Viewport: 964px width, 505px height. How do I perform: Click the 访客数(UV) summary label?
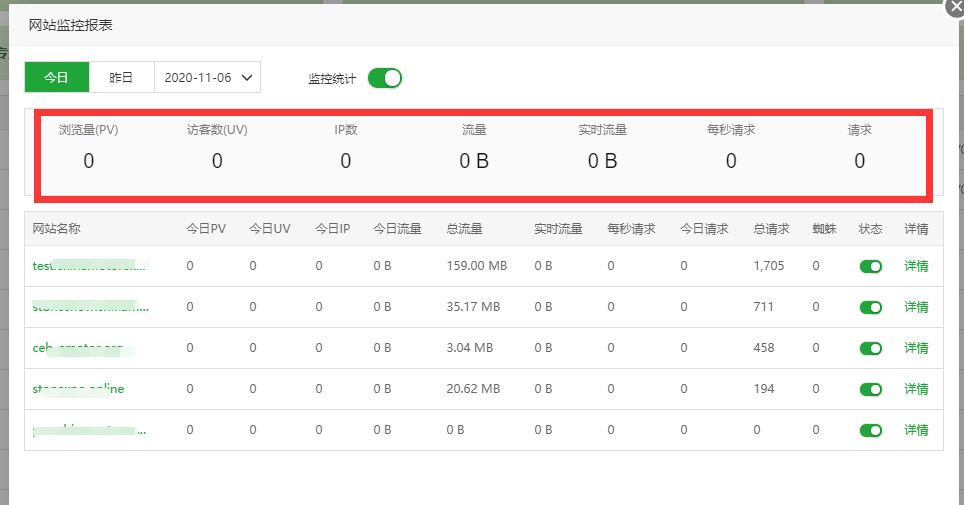coord(217,130)
